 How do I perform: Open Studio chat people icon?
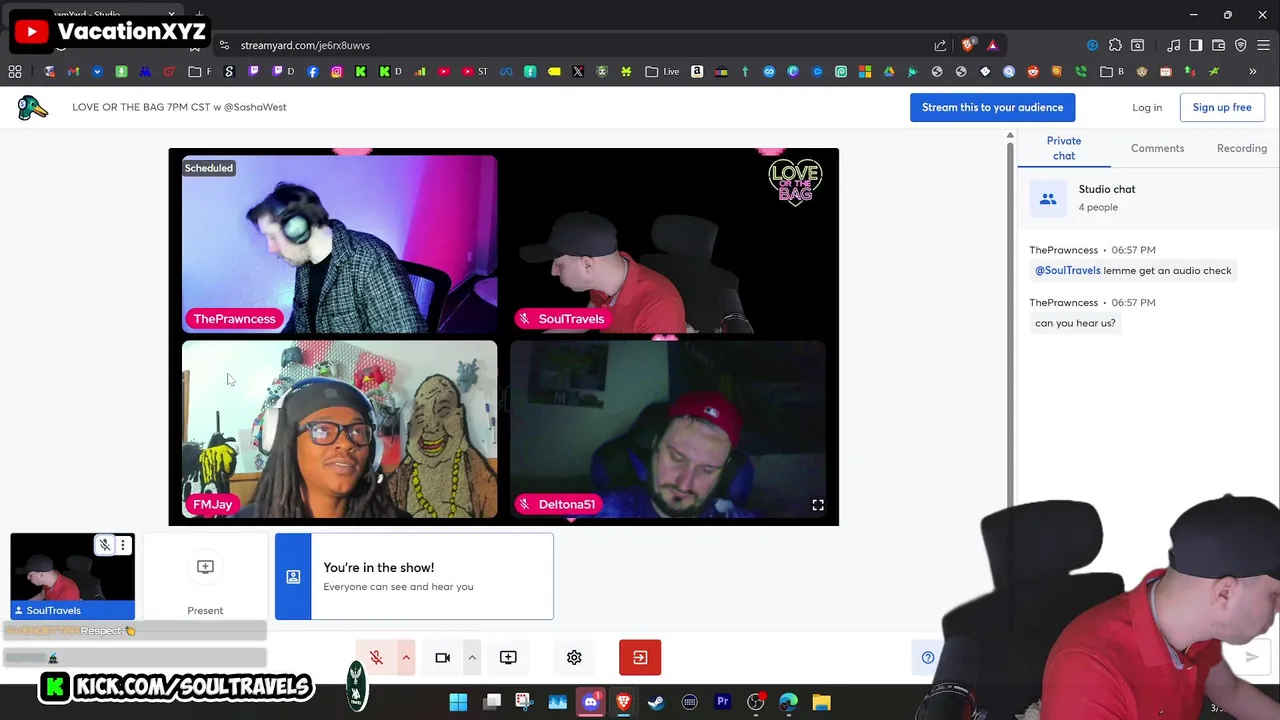[x=1048, y=199]
